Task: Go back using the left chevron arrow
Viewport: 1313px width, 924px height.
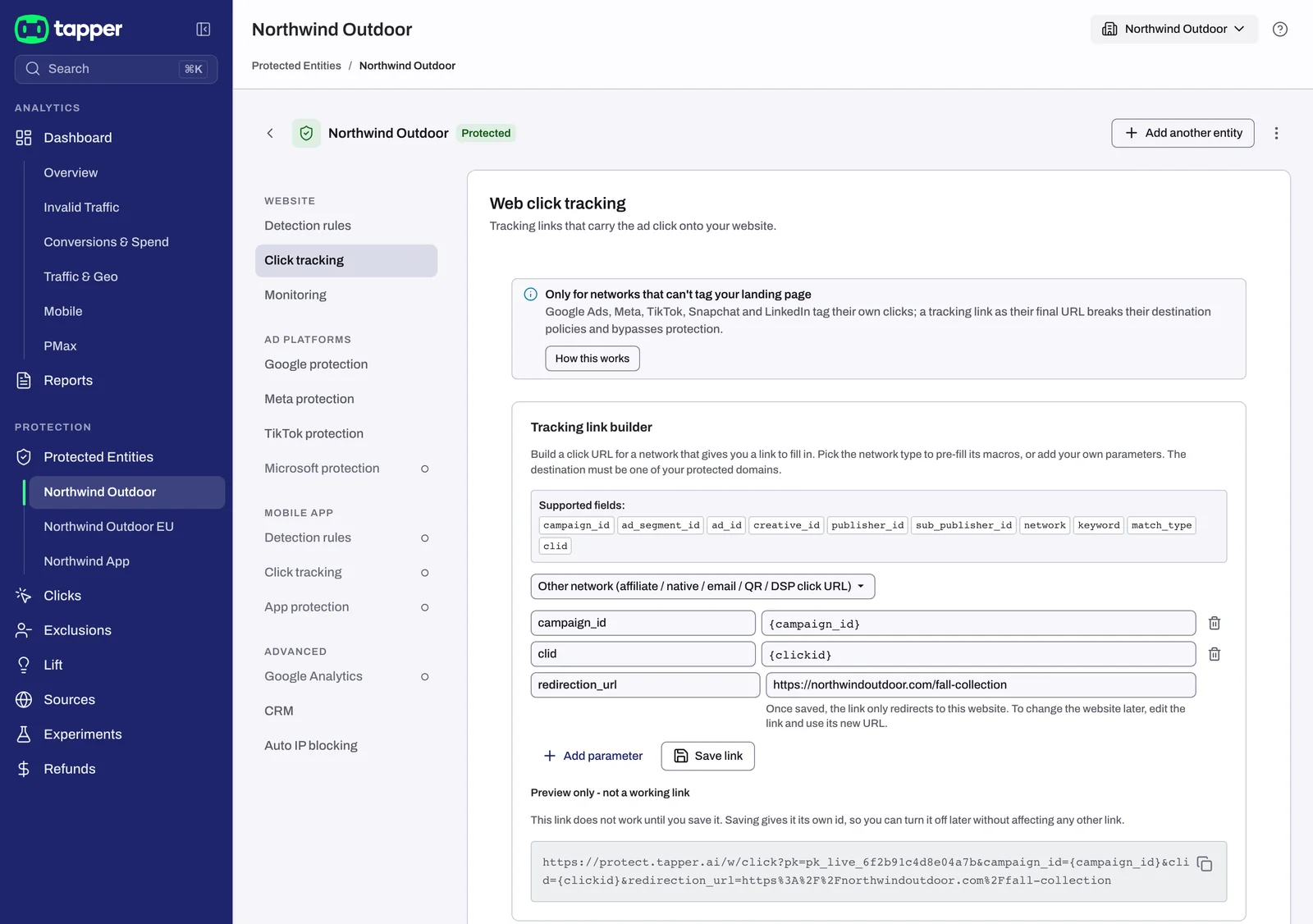Action: click(270, 133)
